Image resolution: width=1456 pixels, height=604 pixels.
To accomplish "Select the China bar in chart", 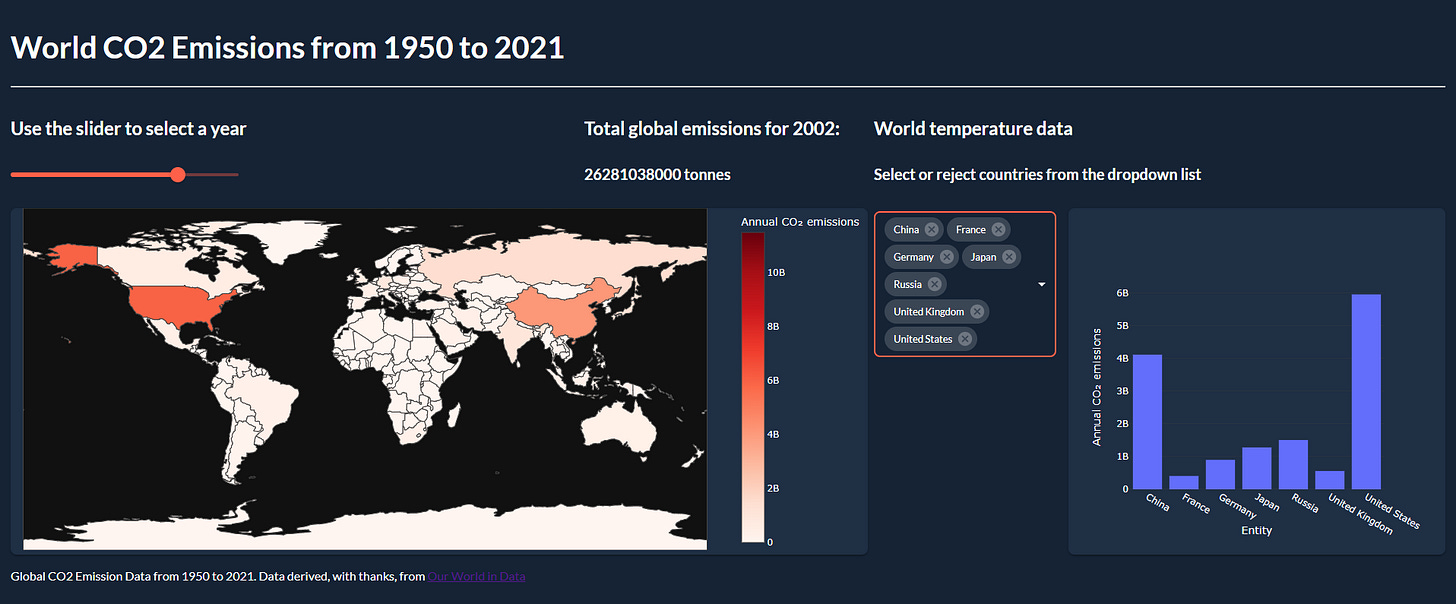I will [x=1148, y=422].
